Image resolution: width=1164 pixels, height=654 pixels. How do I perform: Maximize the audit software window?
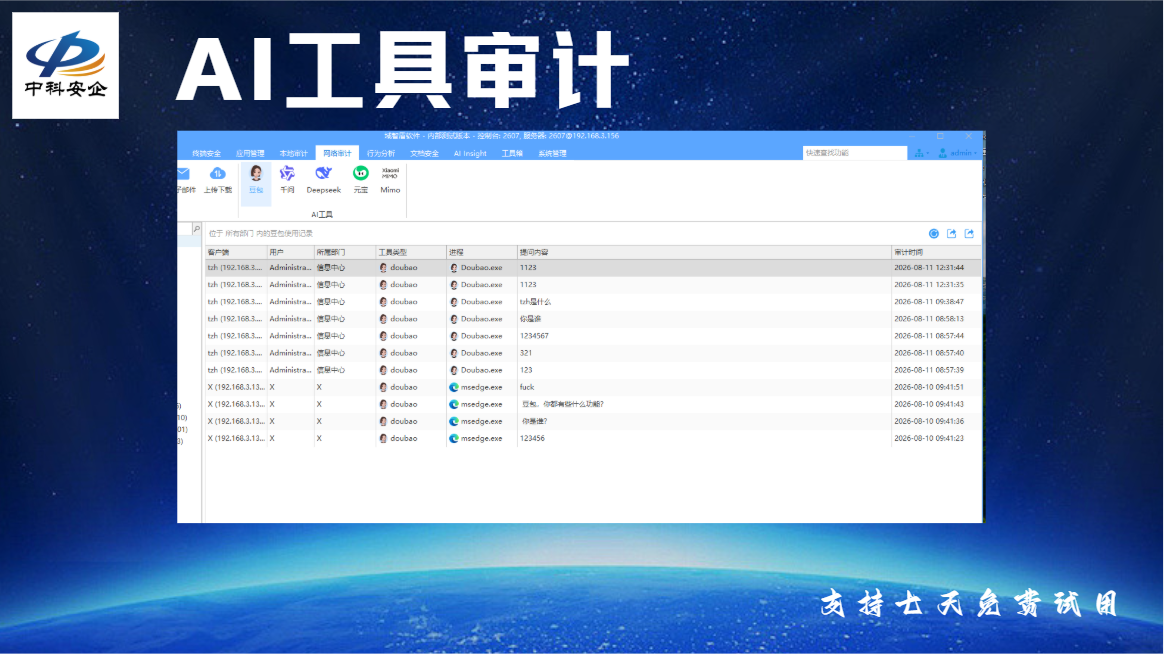click(940, 137)
